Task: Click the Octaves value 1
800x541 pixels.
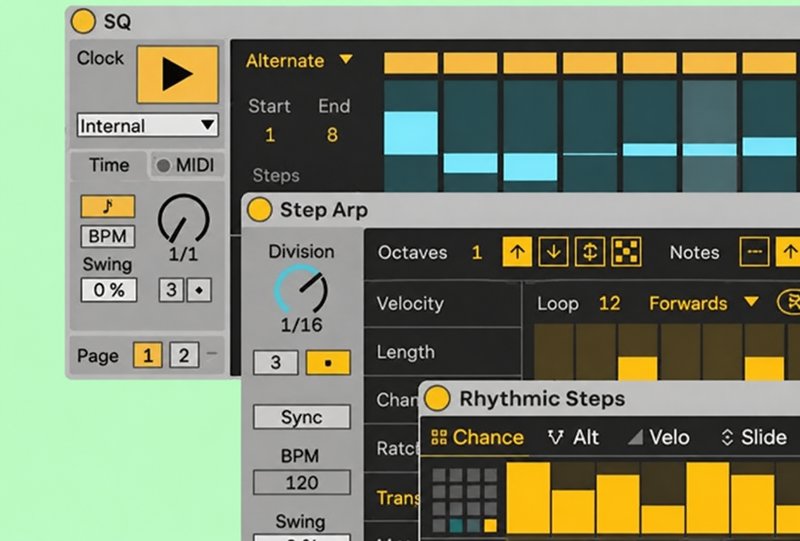Action: (477, 252)
